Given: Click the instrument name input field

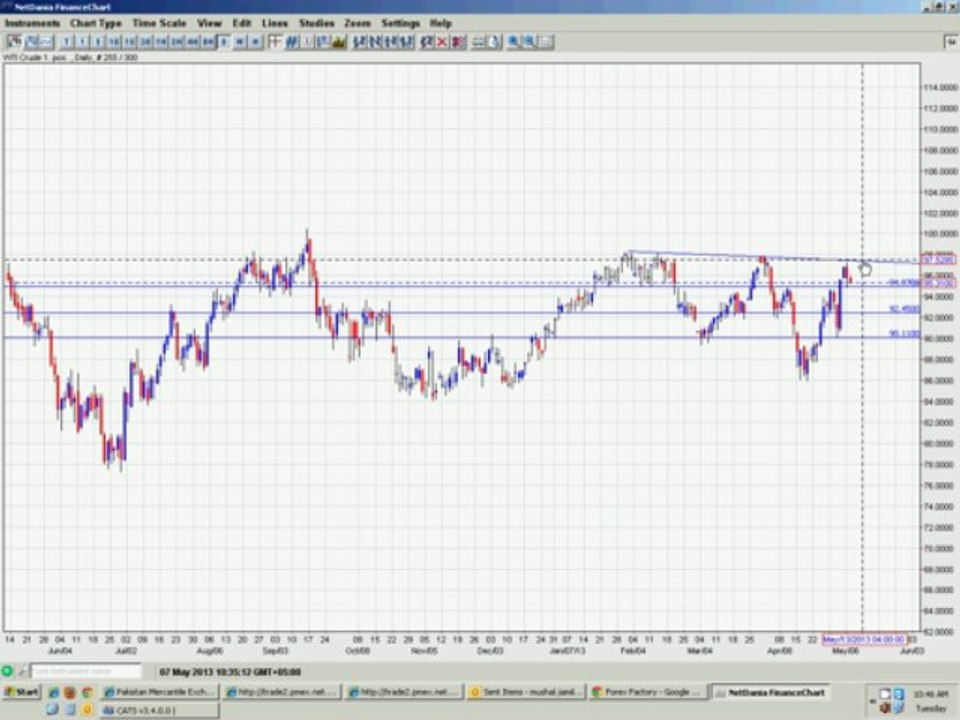Looking at the screenshot, I should [x=86, y=671].
